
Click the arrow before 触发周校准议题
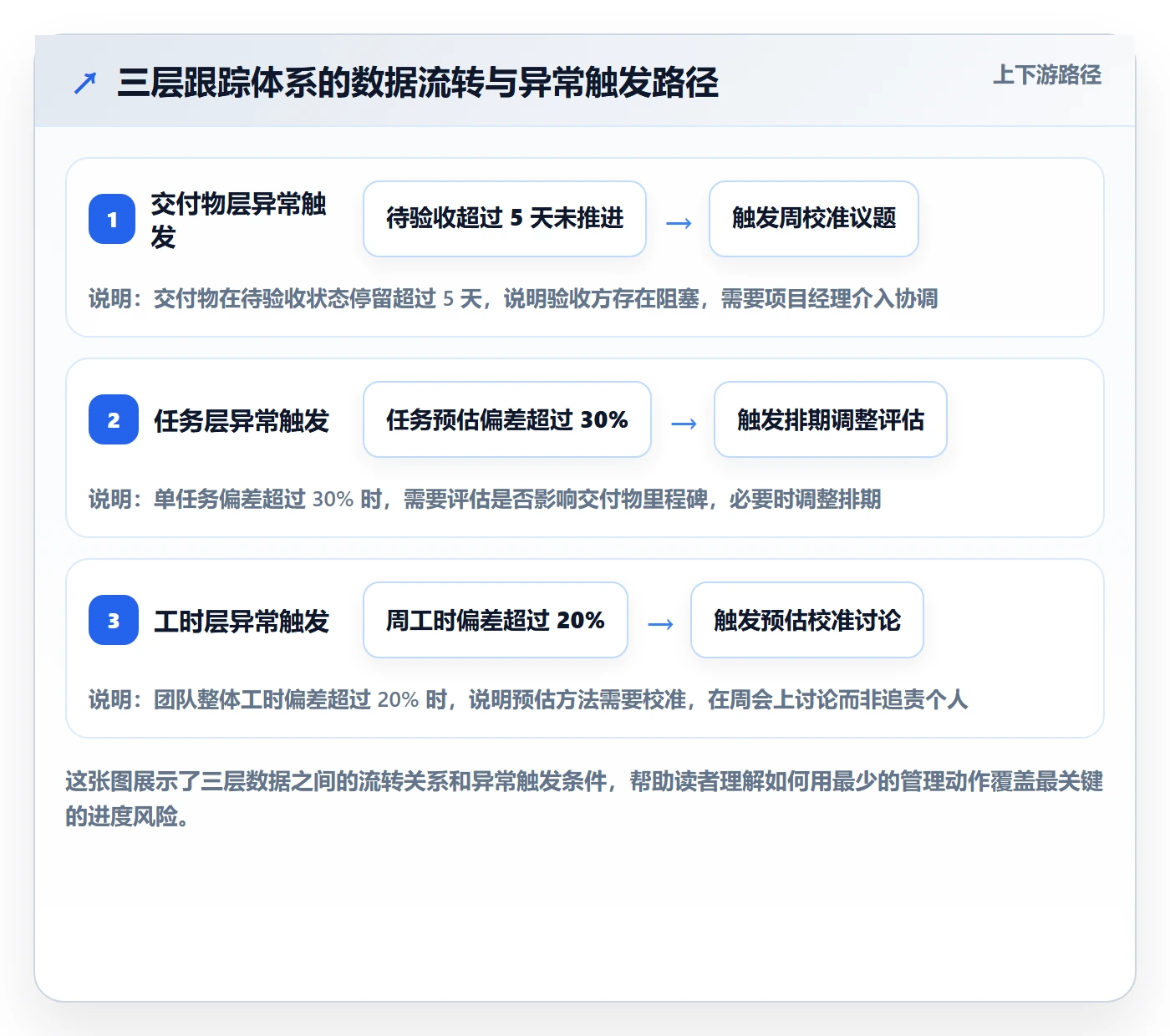click(x=679, y=222)
